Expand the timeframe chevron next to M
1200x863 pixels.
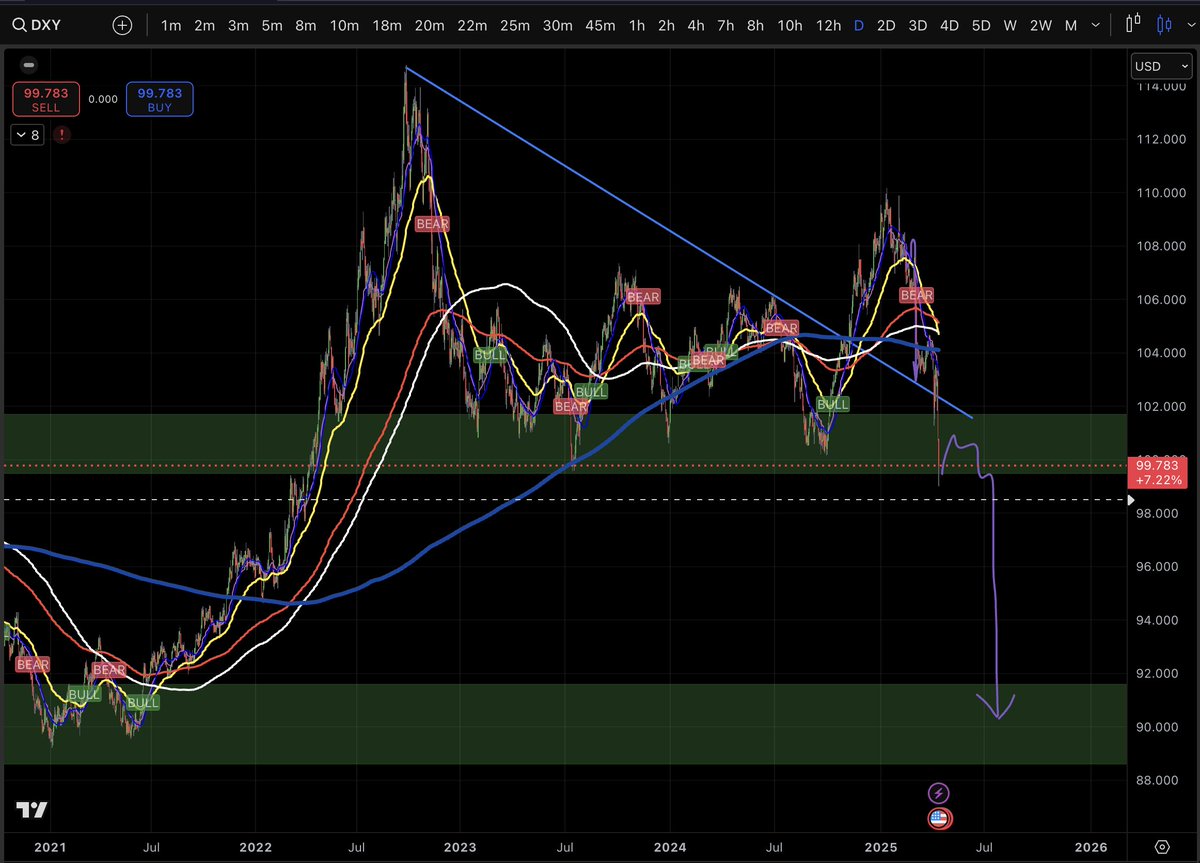pyautogui.click(x=1094, y=25)
